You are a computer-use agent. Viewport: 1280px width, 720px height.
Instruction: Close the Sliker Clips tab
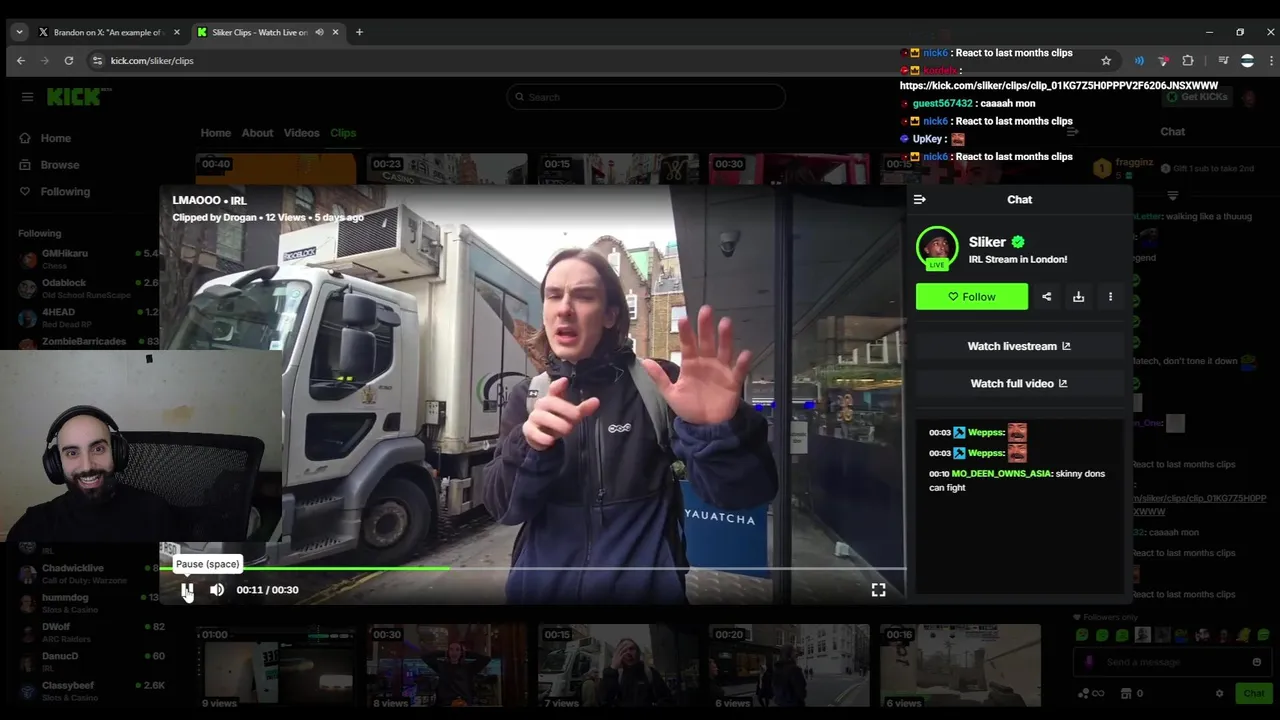[336, 32]
